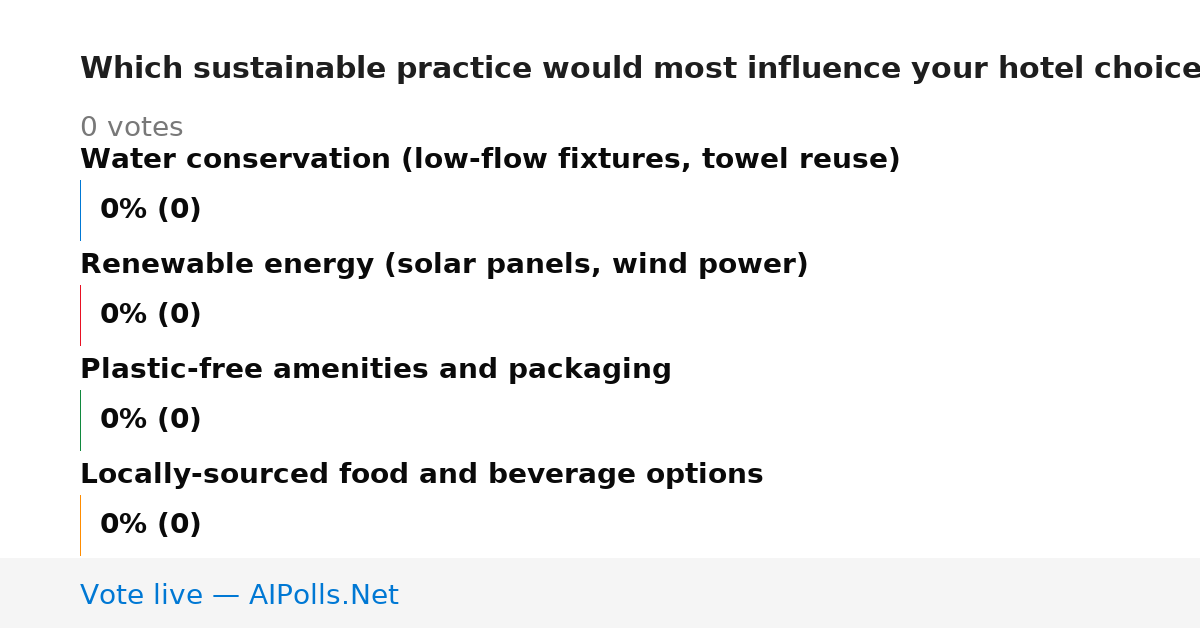The height and width of the screenshot is (628, 1200).
Task: Select the Locally-sourced food and beverage option
Action: 421,475
